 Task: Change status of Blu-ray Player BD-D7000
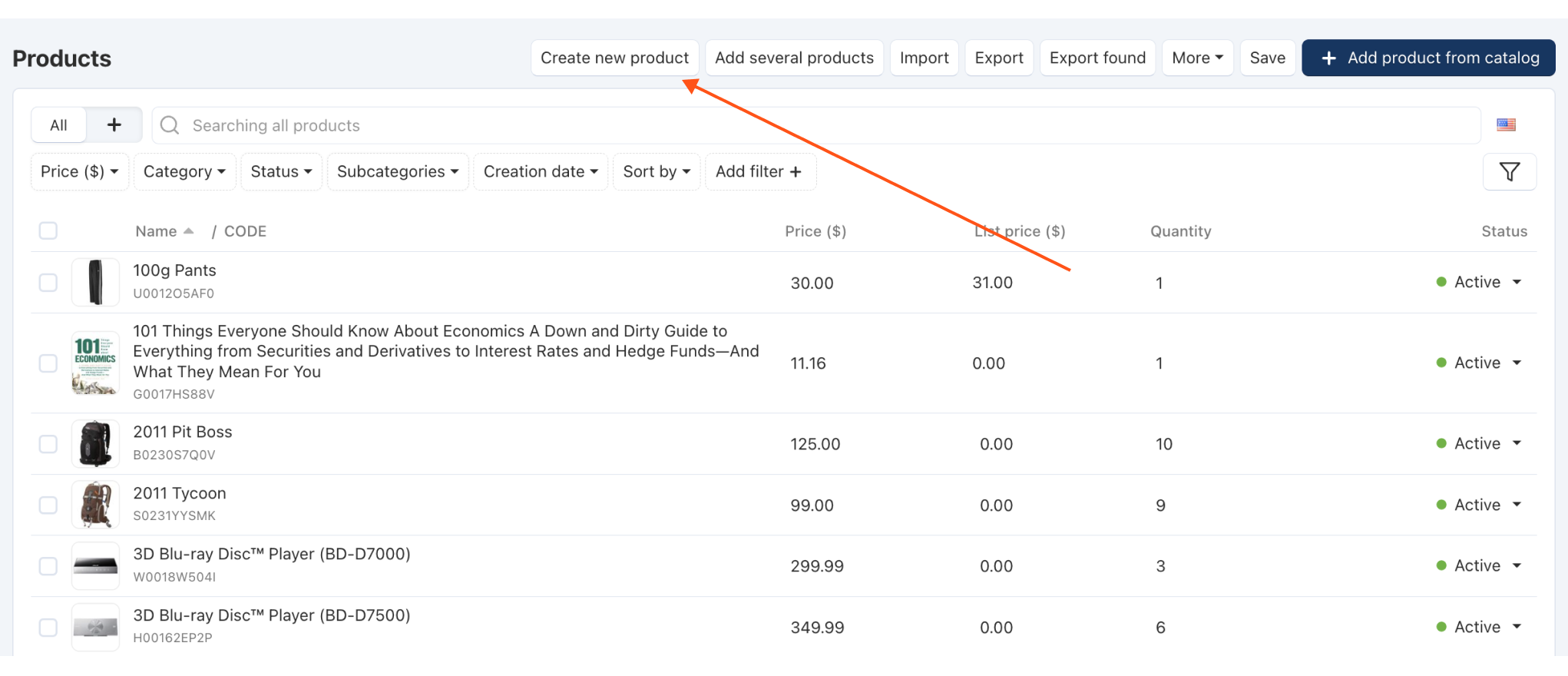click(1479, 565)
